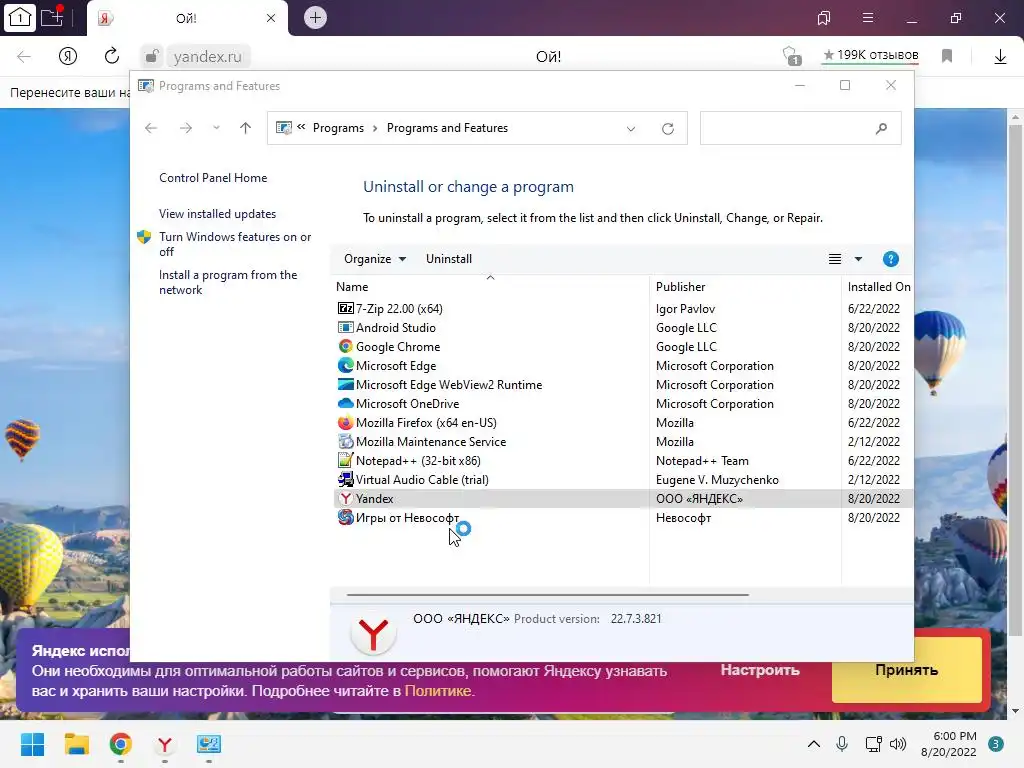
Task: Open Turn Windows features on or off
Action: tap(235, 244)
